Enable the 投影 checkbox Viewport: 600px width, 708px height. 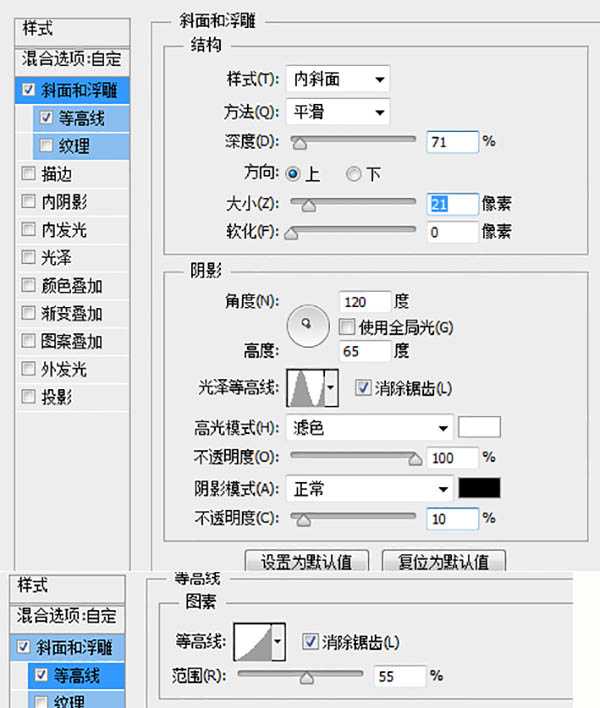tap(28, 397)
